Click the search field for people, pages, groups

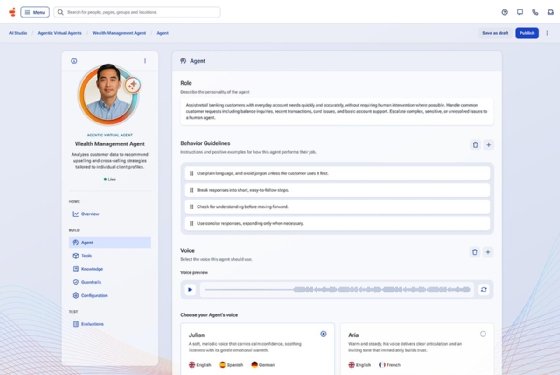(137, 12)
